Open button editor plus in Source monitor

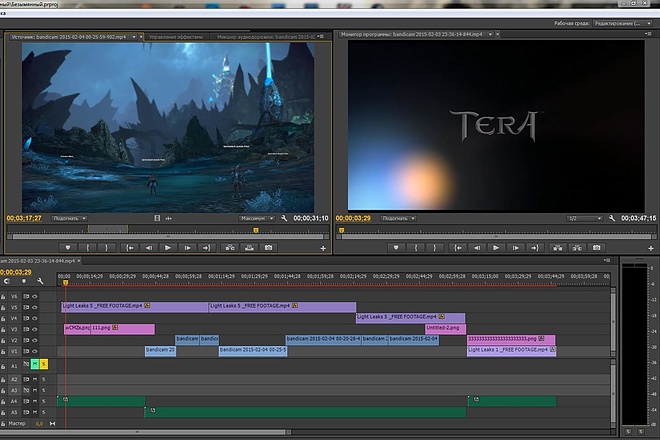point(323,248)
